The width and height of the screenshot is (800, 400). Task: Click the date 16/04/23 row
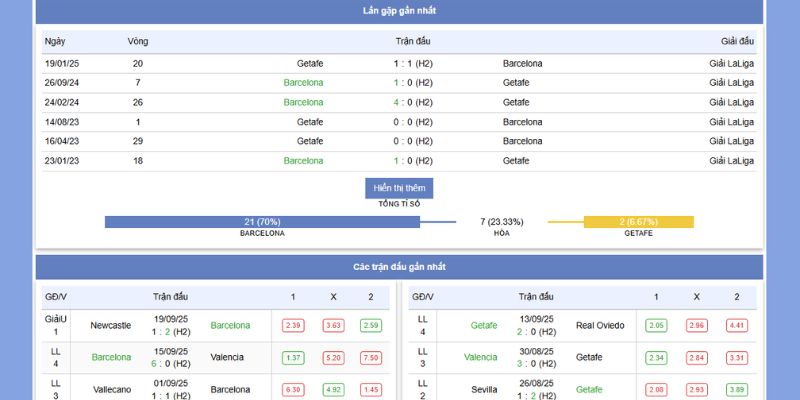point(399,141)
